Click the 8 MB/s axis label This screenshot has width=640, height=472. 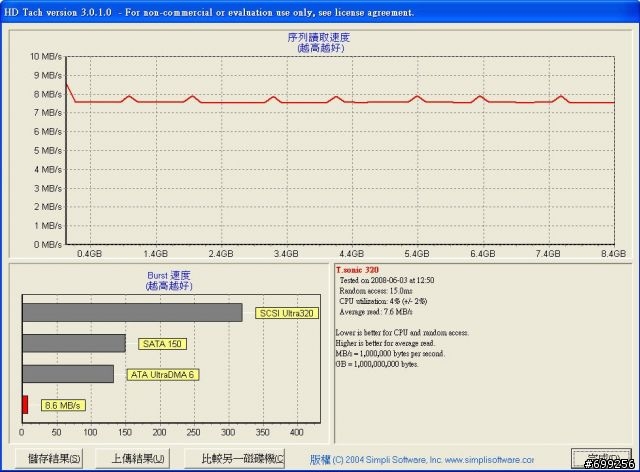click(48, 94)
